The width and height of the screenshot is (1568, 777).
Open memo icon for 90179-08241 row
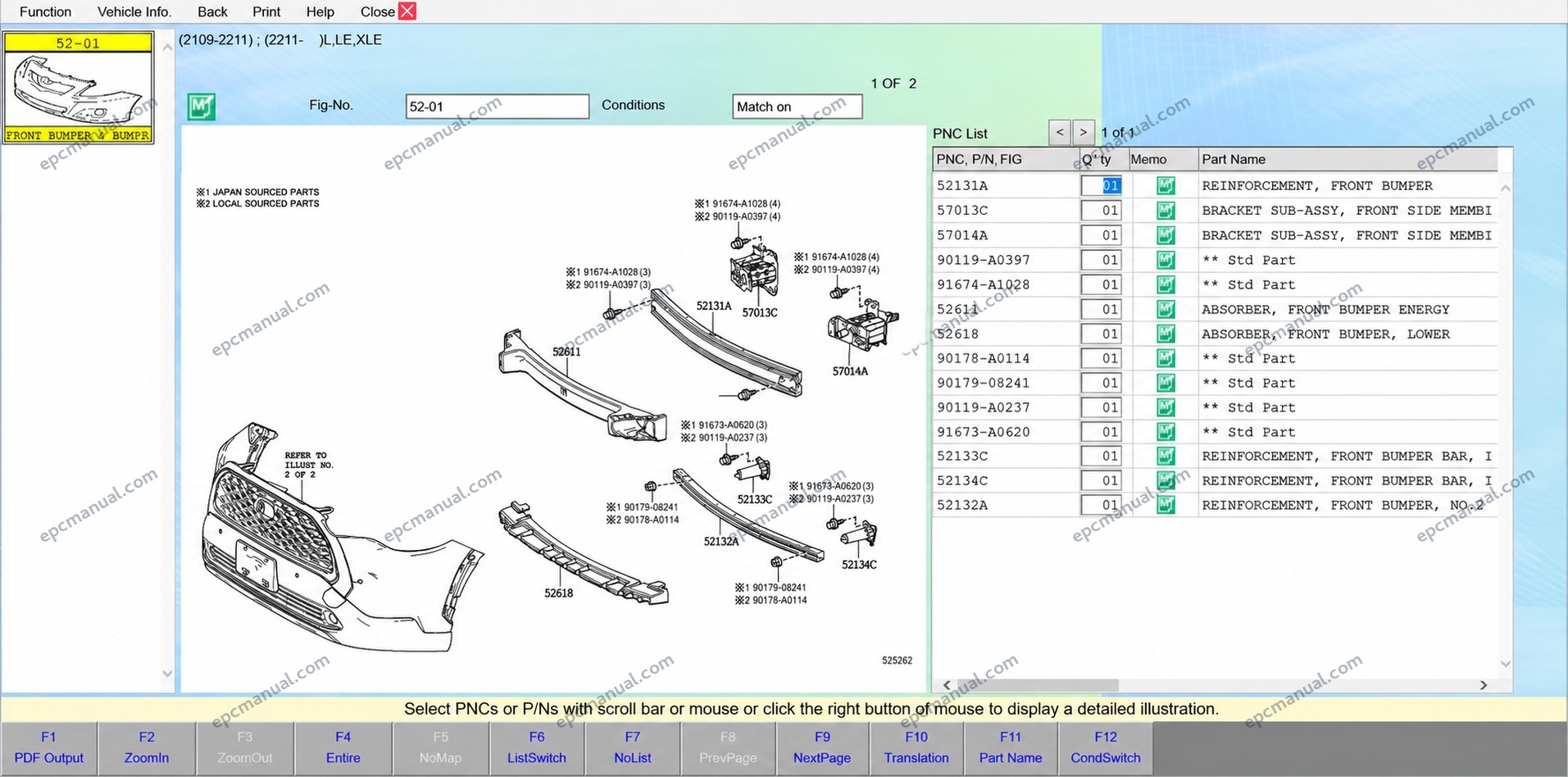pyautogui.click(x=1165, y=383)
